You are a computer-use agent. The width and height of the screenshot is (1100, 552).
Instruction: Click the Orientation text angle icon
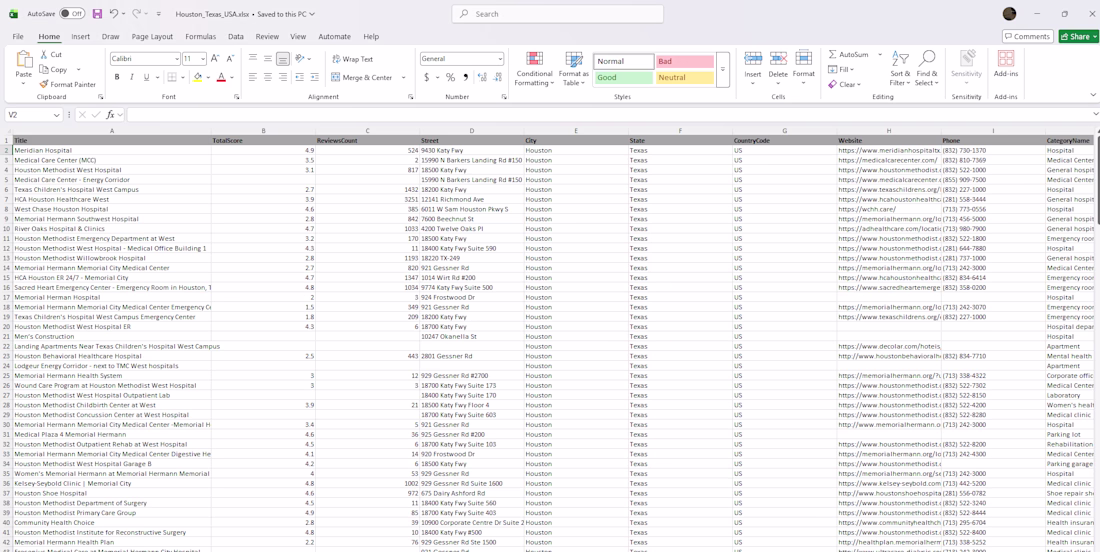[300, 59]
